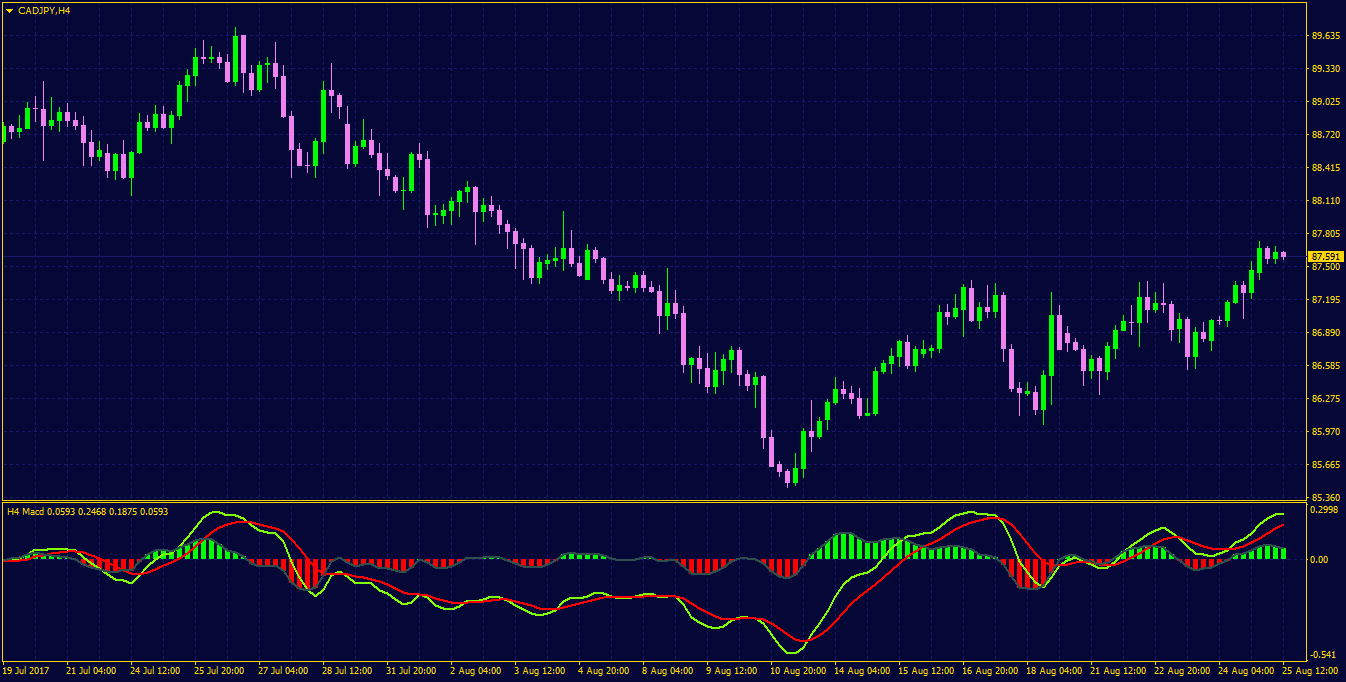Click the 27 Jul 04:00 time label
This screenshot has width=1346, height=682.
[x=283, y=672]
